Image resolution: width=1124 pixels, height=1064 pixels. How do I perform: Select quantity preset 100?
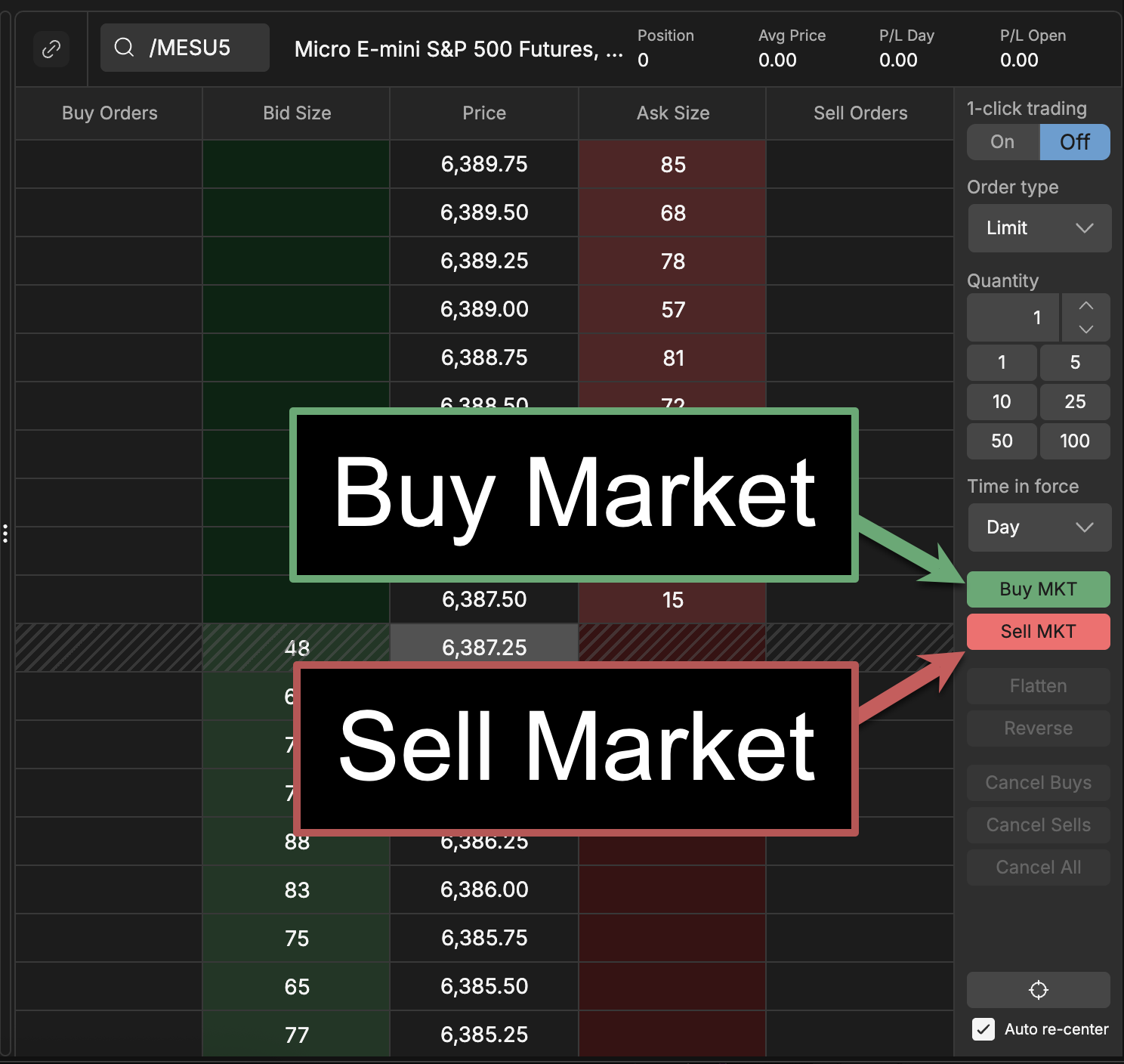tap(1074, 441)
